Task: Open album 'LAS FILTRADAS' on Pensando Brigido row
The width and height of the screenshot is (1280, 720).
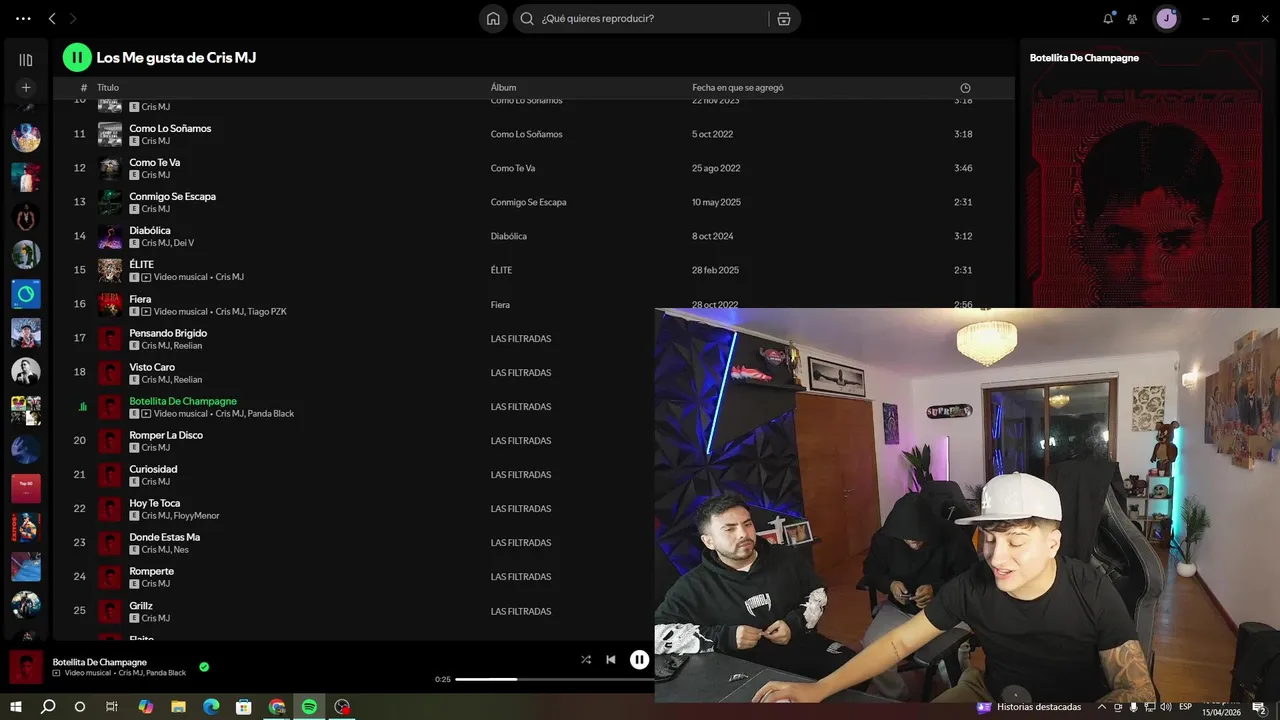Action: point(521,338)
